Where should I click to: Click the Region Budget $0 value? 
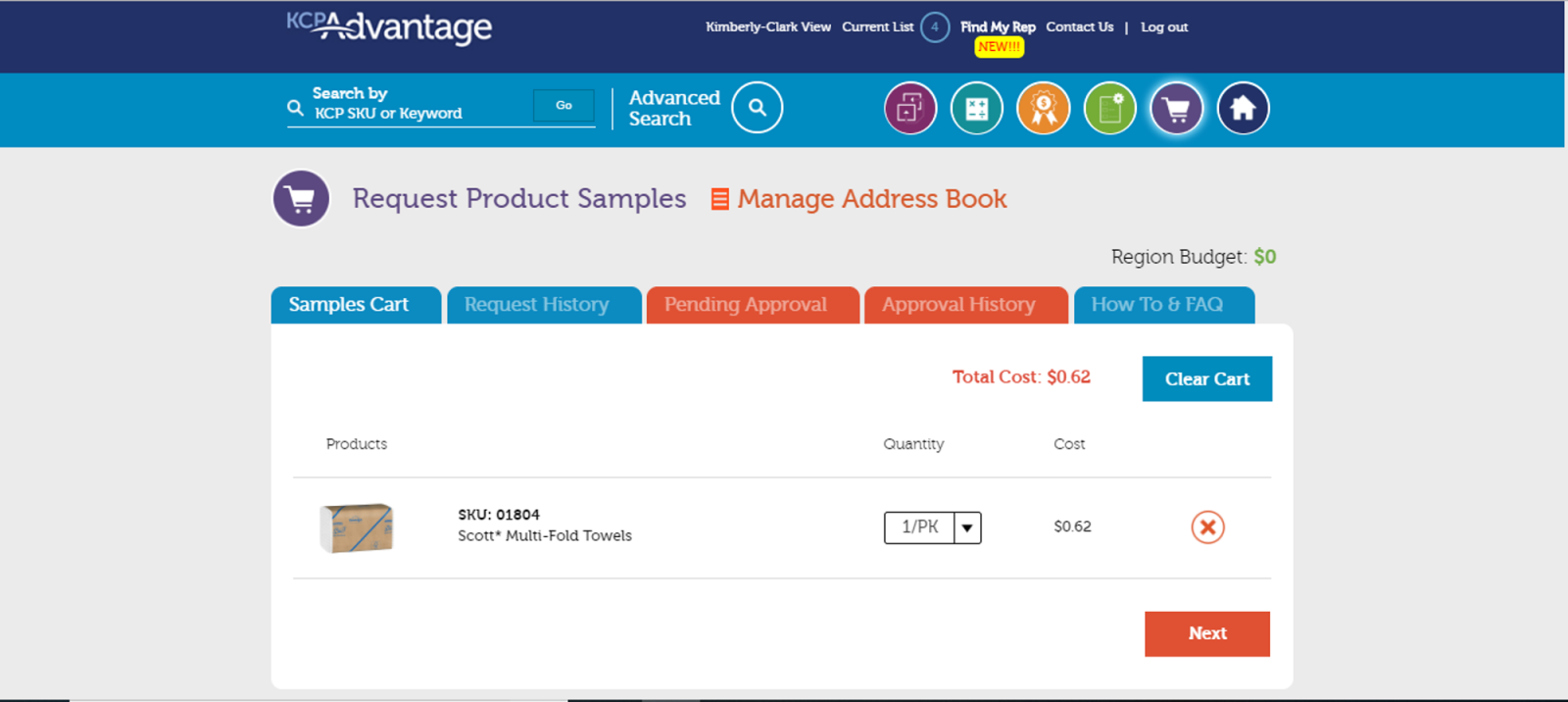point(1265,257)
